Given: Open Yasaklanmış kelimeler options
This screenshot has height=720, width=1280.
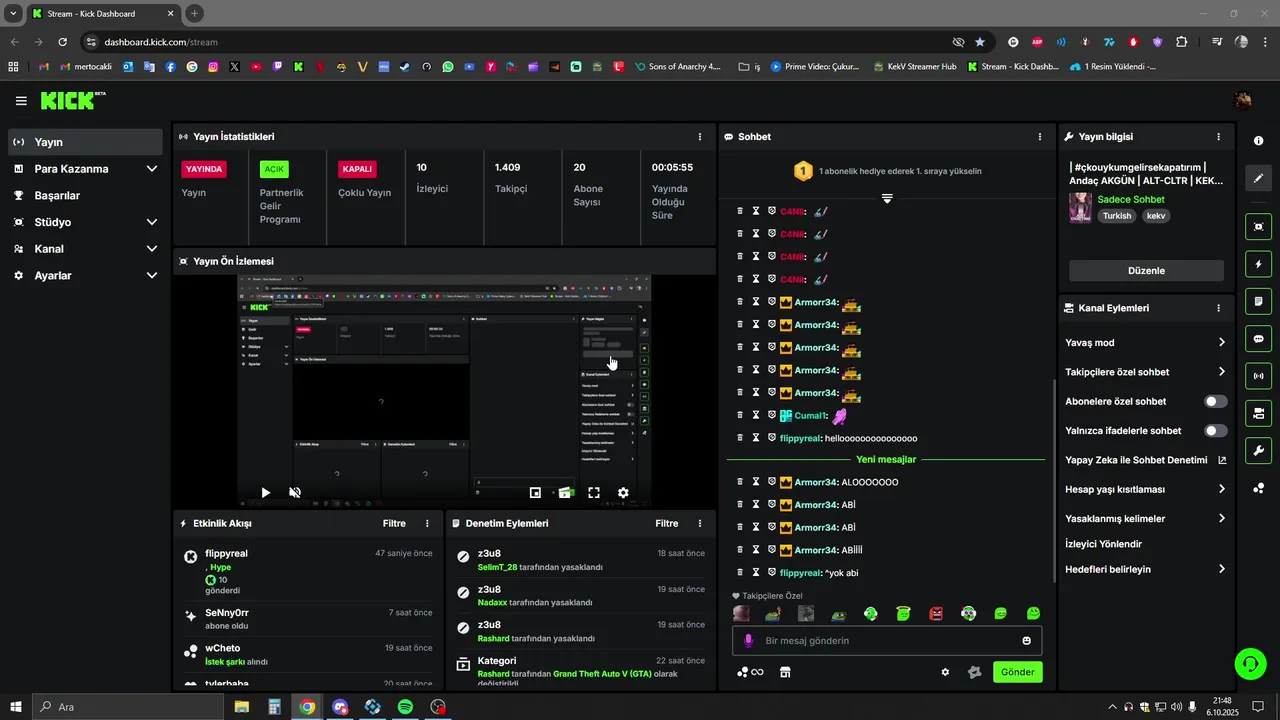Looking at the screenshot, I should [x=1146, y=519].
